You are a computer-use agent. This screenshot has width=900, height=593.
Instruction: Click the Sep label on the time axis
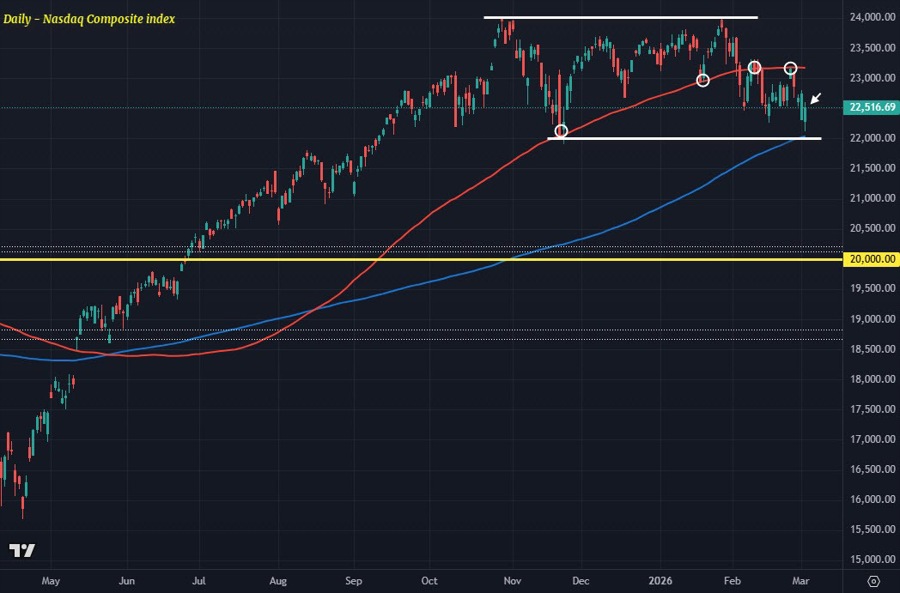(x=353, y=579)
